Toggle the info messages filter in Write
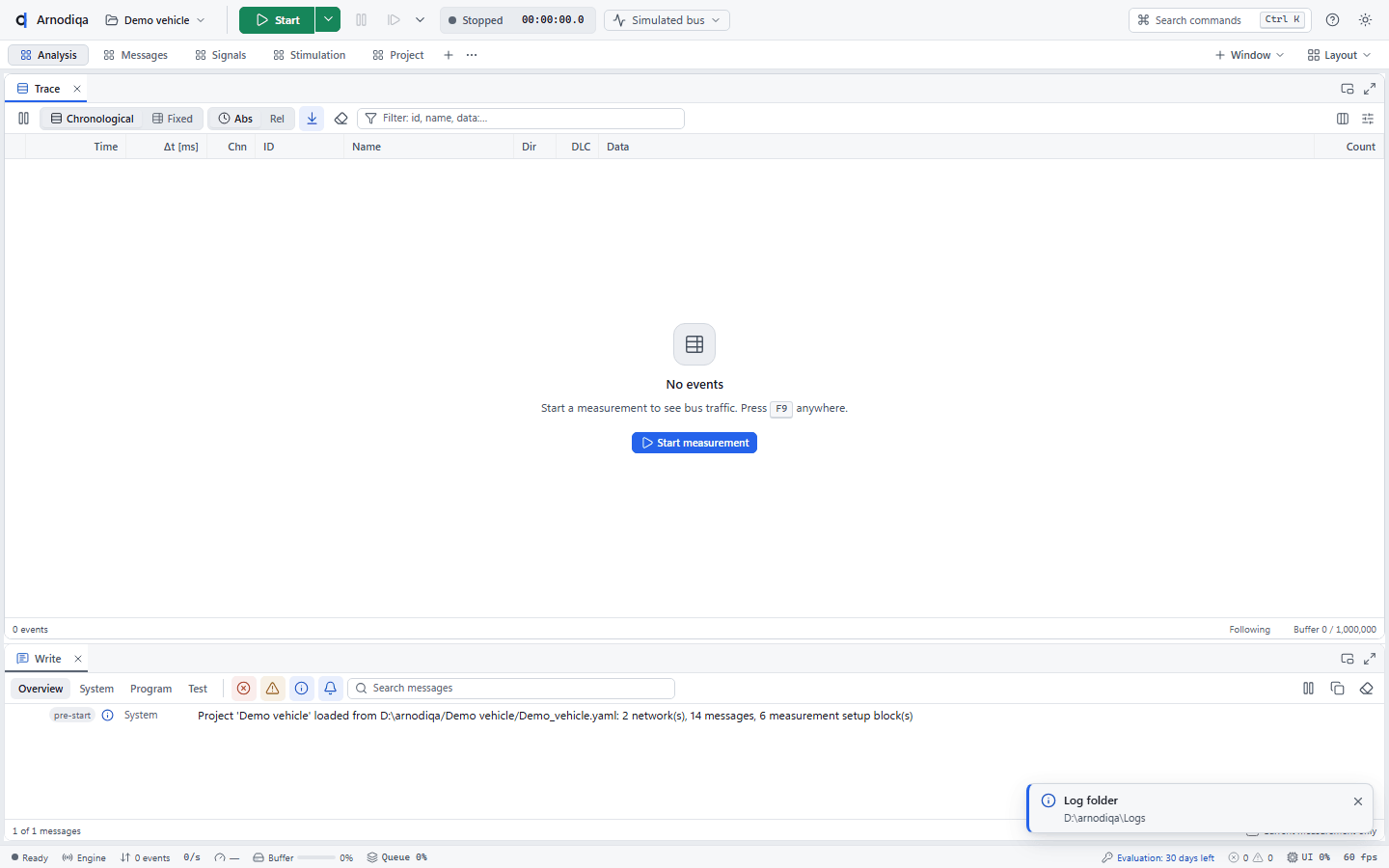 (x=302, y=689)
